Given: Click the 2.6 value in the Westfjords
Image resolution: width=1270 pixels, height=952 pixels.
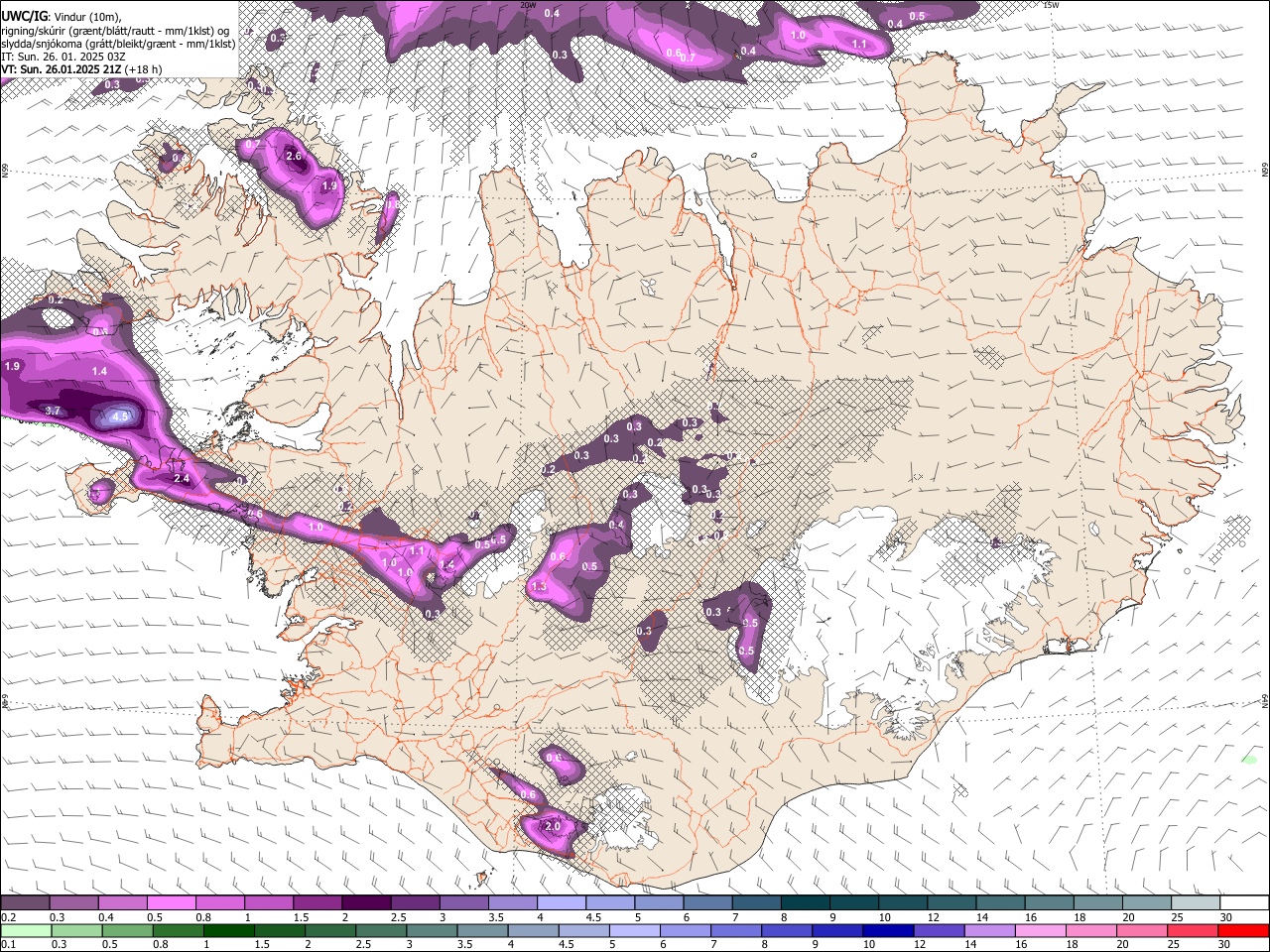Looking at the screenshot, I should (x=294, y=156).
